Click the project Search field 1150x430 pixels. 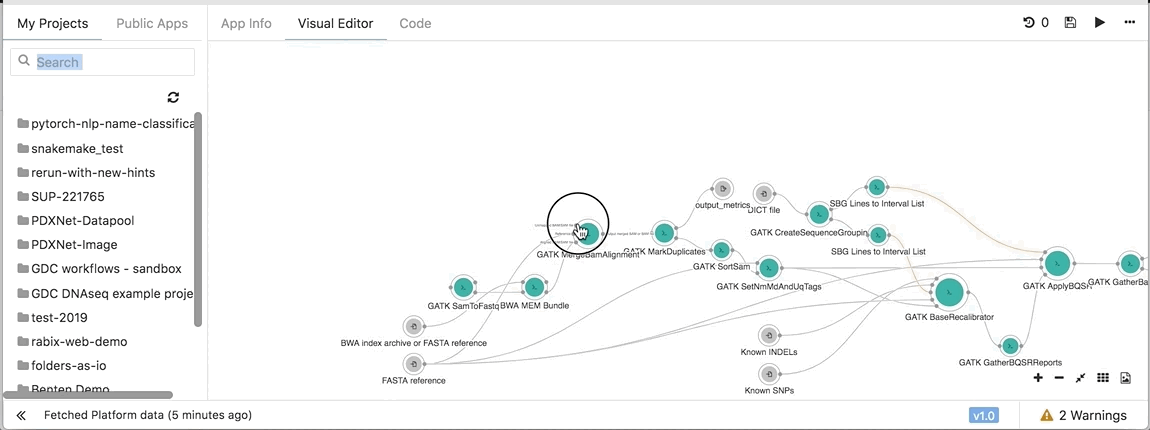click(x=103, y=62)
